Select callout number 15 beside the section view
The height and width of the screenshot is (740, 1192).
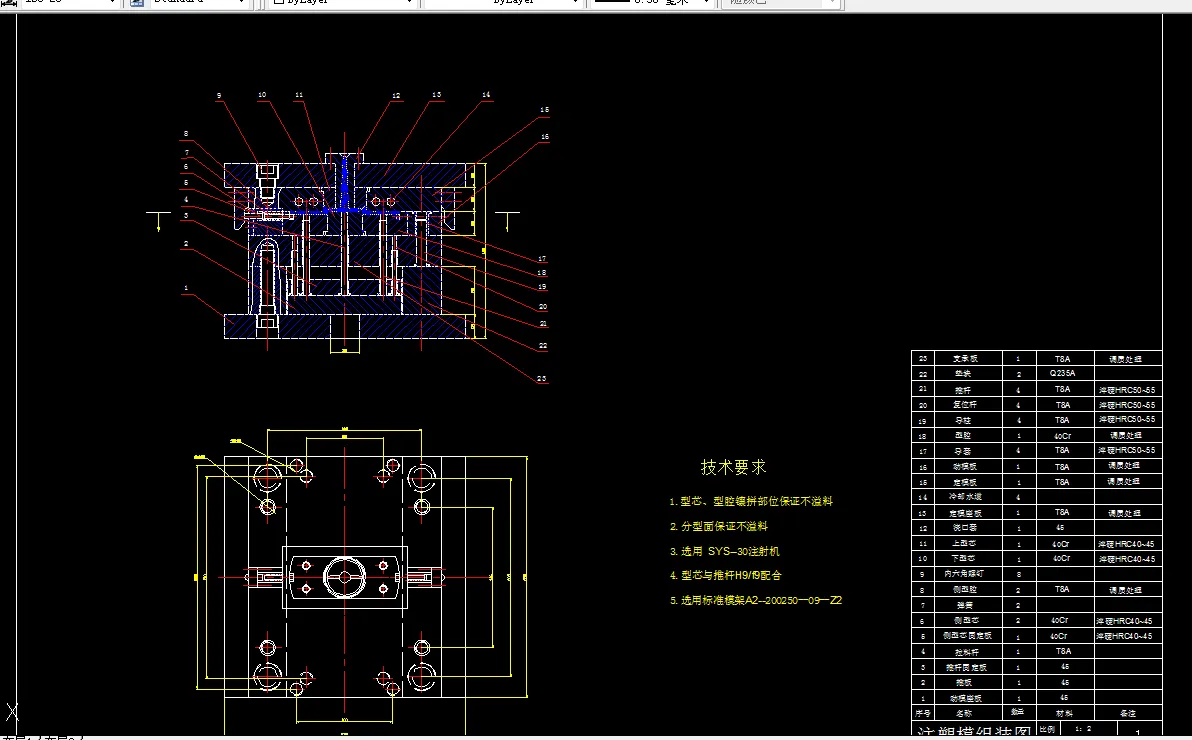pos(544,110)
